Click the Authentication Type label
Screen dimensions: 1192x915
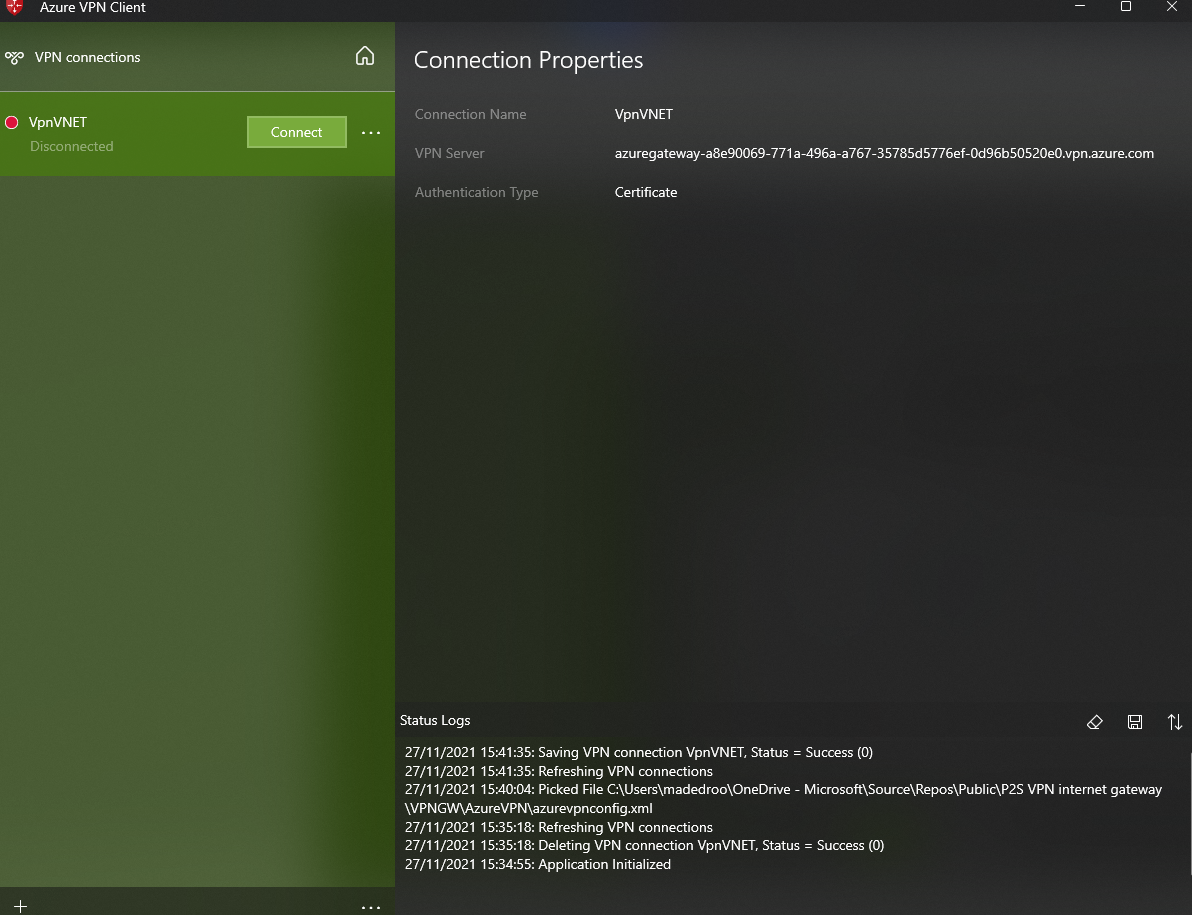(477, 192)
